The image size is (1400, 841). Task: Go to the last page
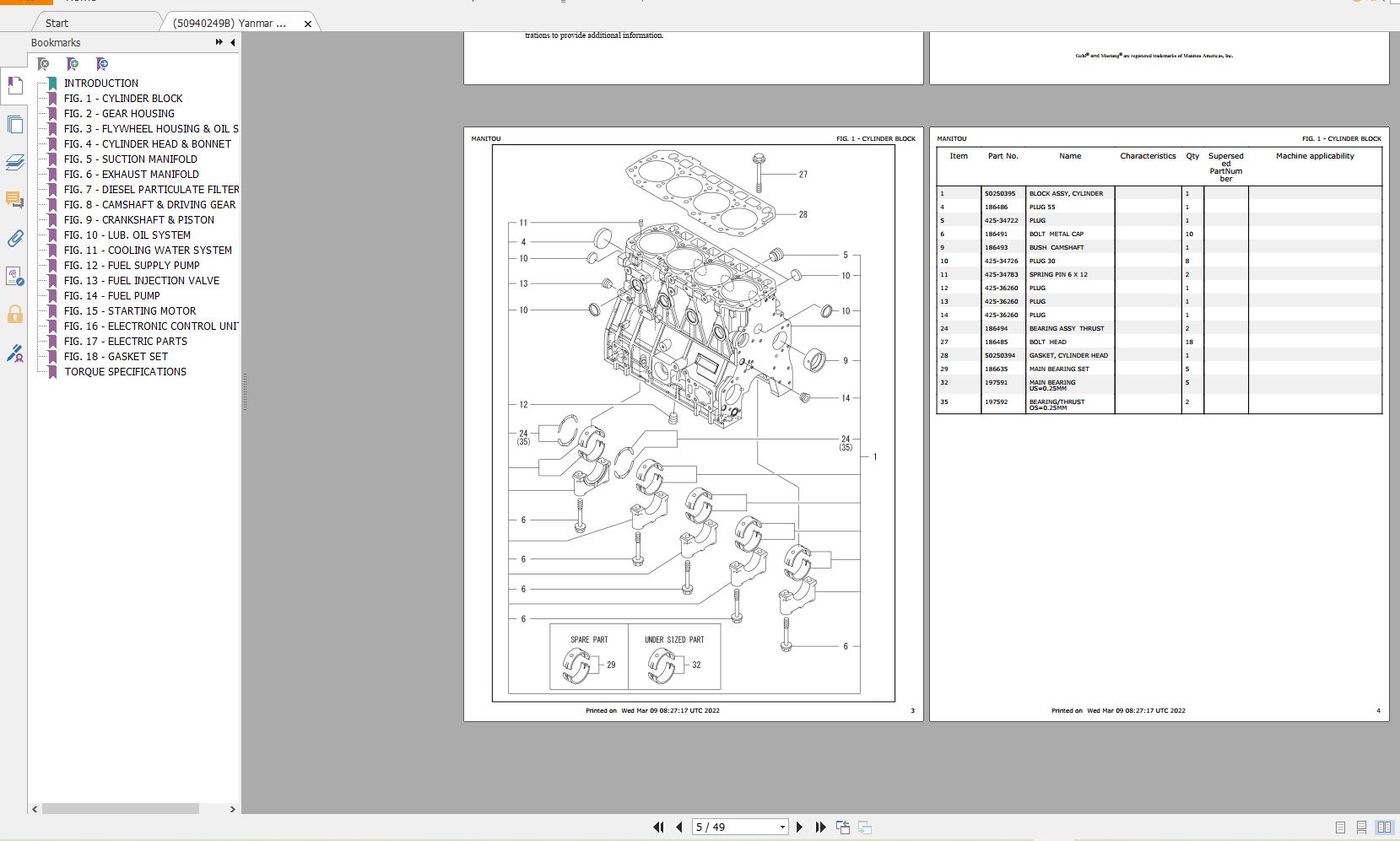[x=819, y=827]
